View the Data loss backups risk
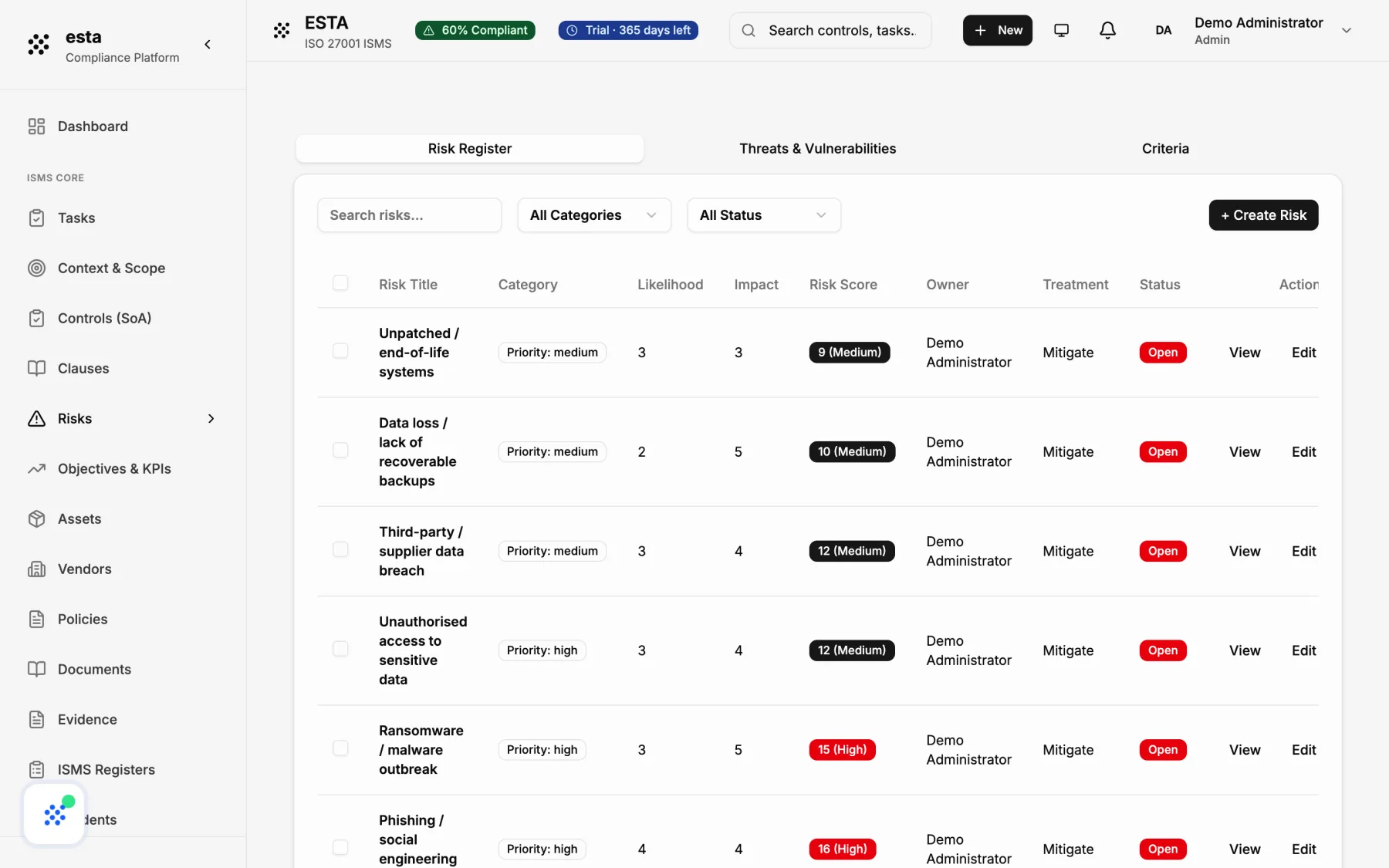The width and height of the screenshot is (1389, 868). [x=1245, y=452]
